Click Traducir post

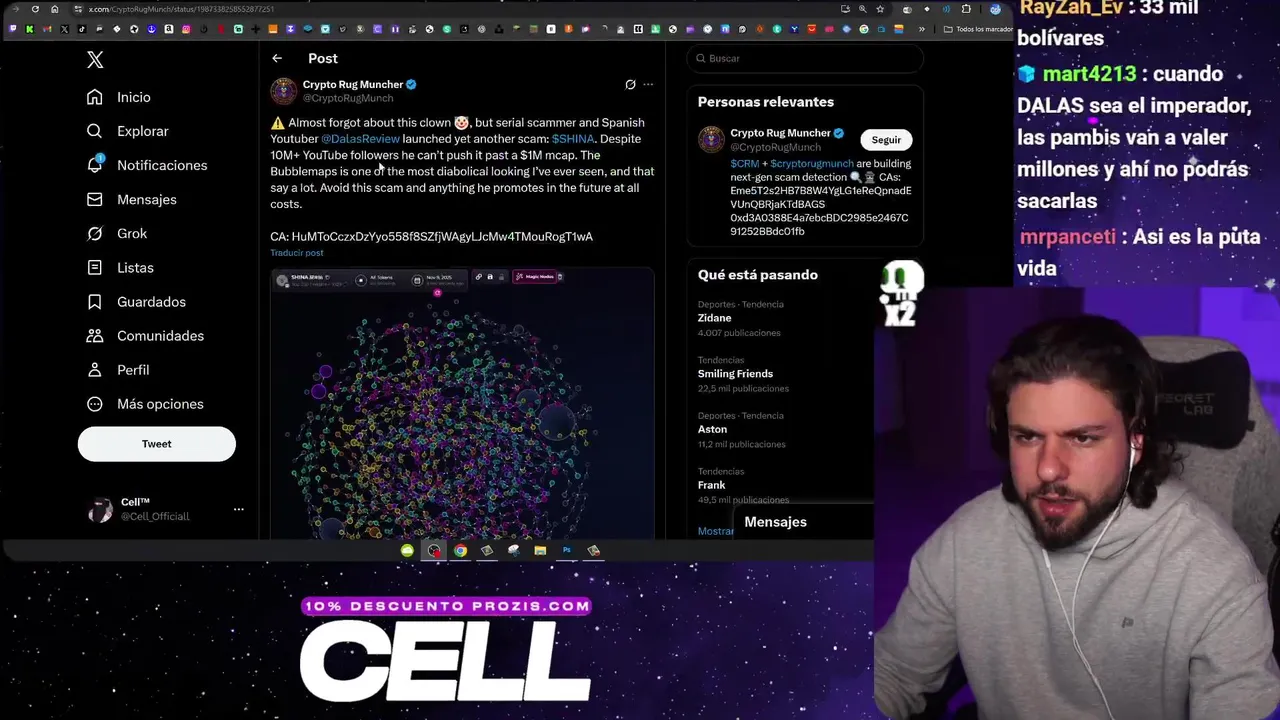point(297,253)
